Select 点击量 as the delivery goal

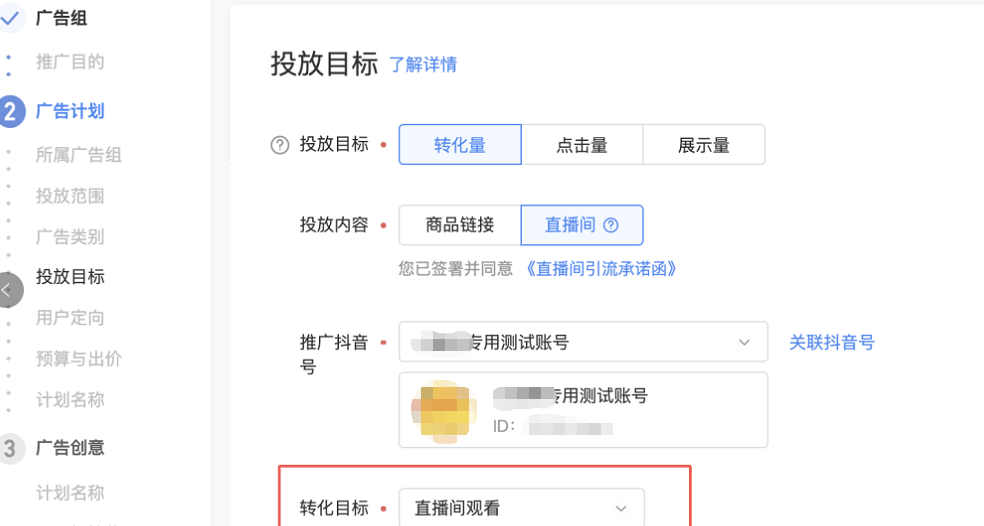[582, 145]
